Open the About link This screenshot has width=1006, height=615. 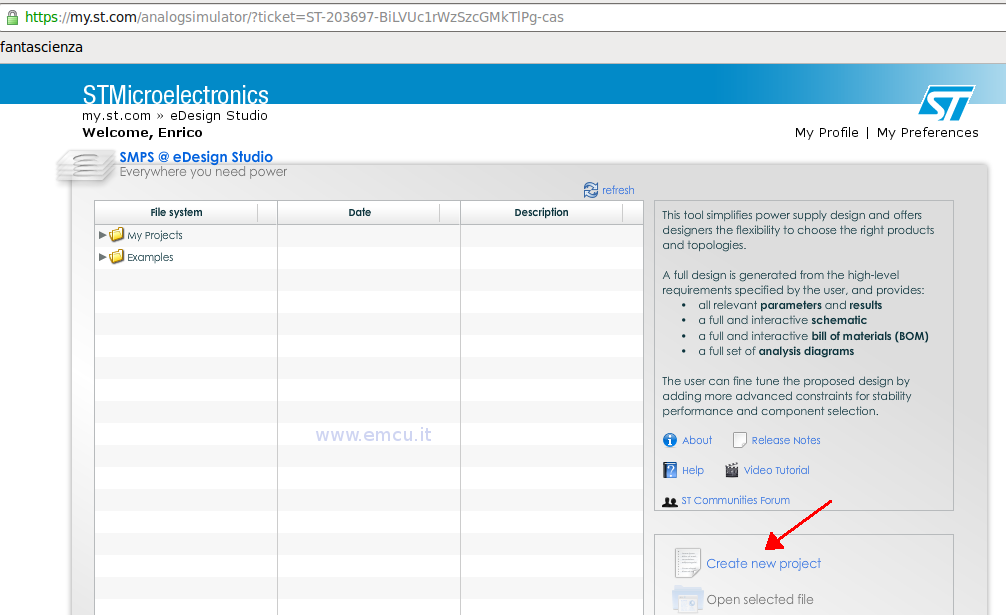click(x=697, y=440)
